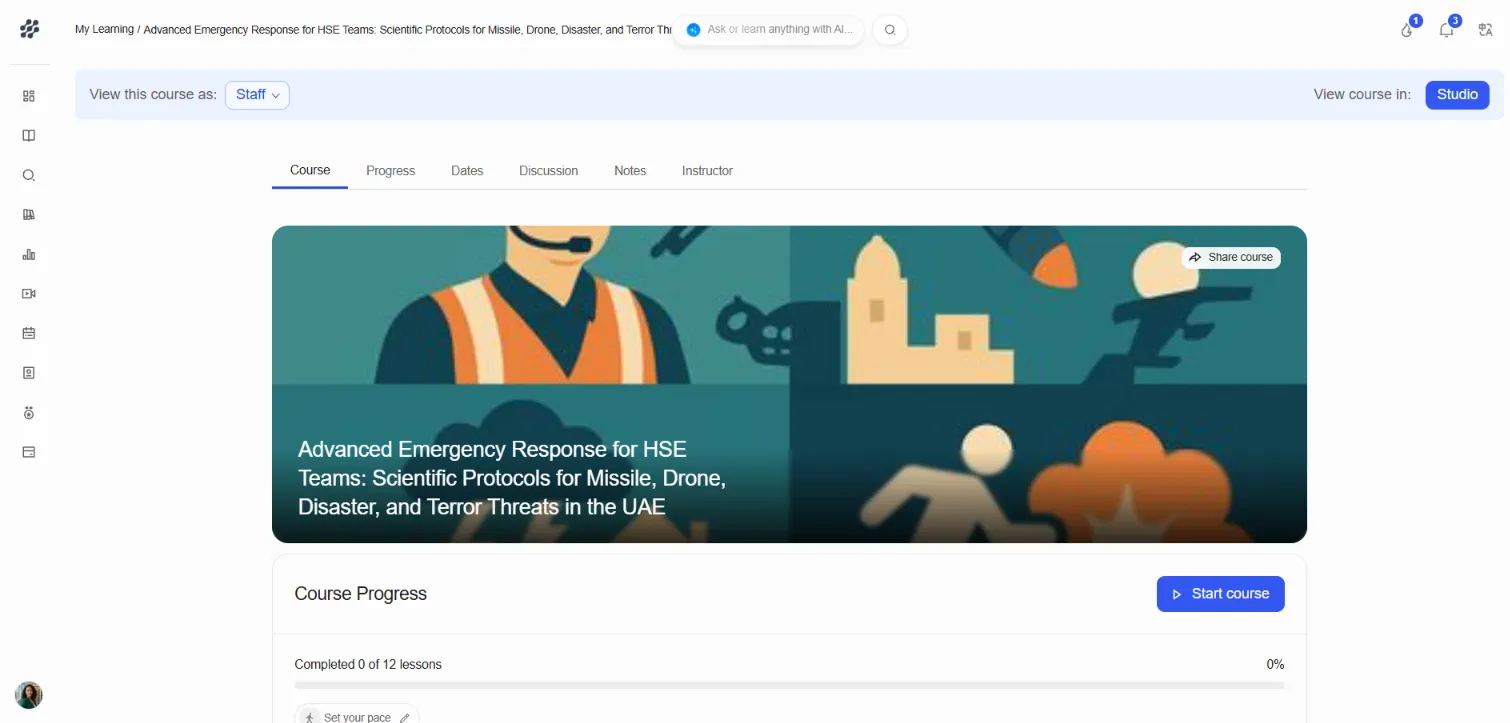This screenshot has width=1510, height=723.
Task: Switch to the Dates tab
Action: pyautogui.click(x=467, y=171)
